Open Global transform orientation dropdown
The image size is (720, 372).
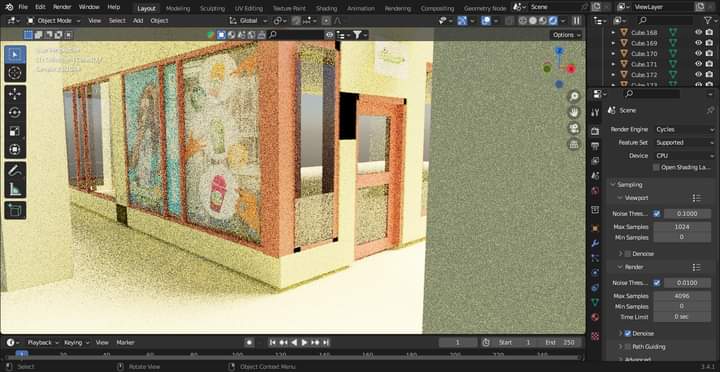pos(248,21)
